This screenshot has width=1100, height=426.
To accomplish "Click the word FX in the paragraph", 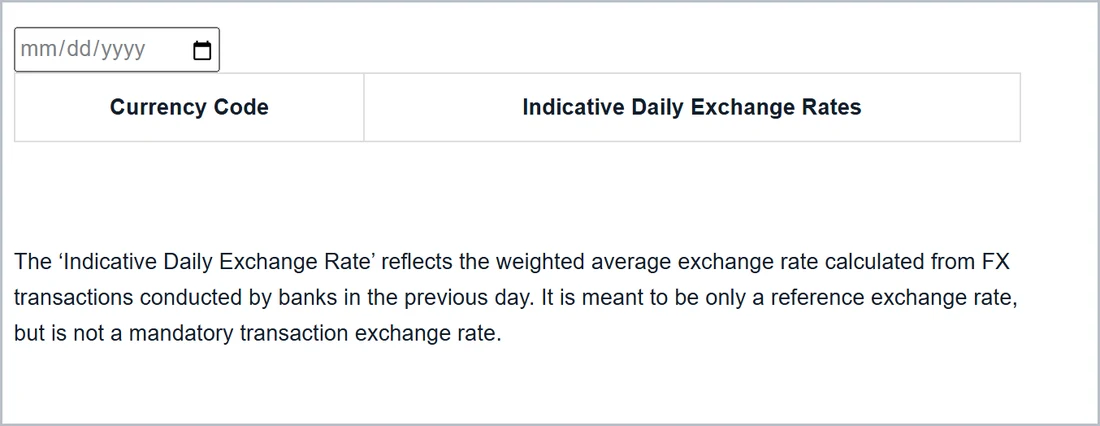I will [x=994, y=262].
